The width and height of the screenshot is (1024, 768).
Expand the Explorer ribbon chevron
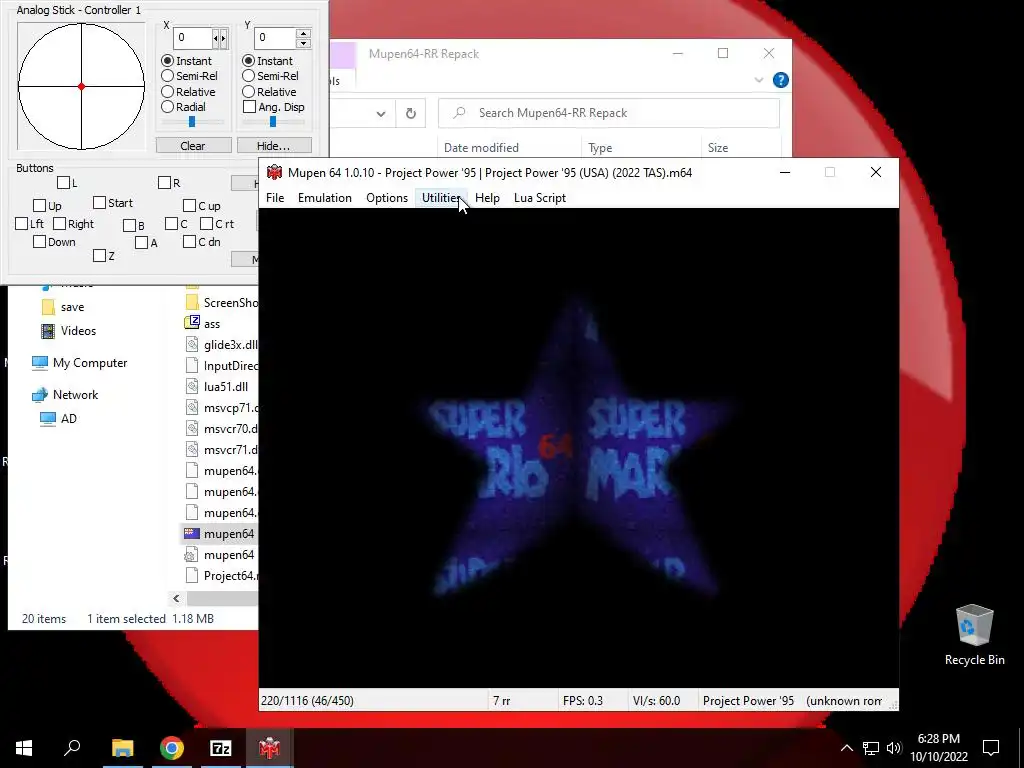click(759, 80)
